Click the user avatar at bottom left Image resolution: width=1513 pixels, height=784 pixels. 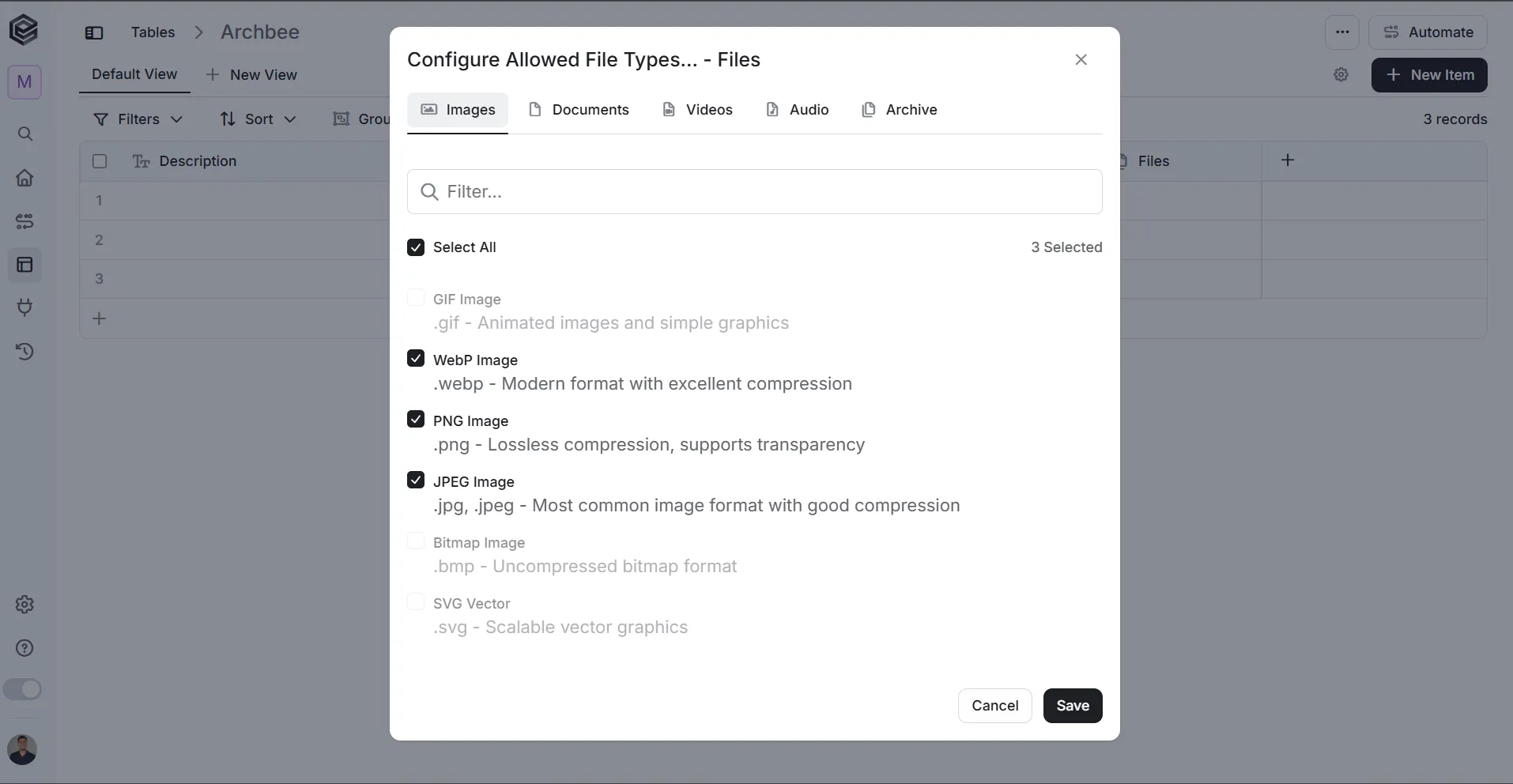tap(22, 749)
